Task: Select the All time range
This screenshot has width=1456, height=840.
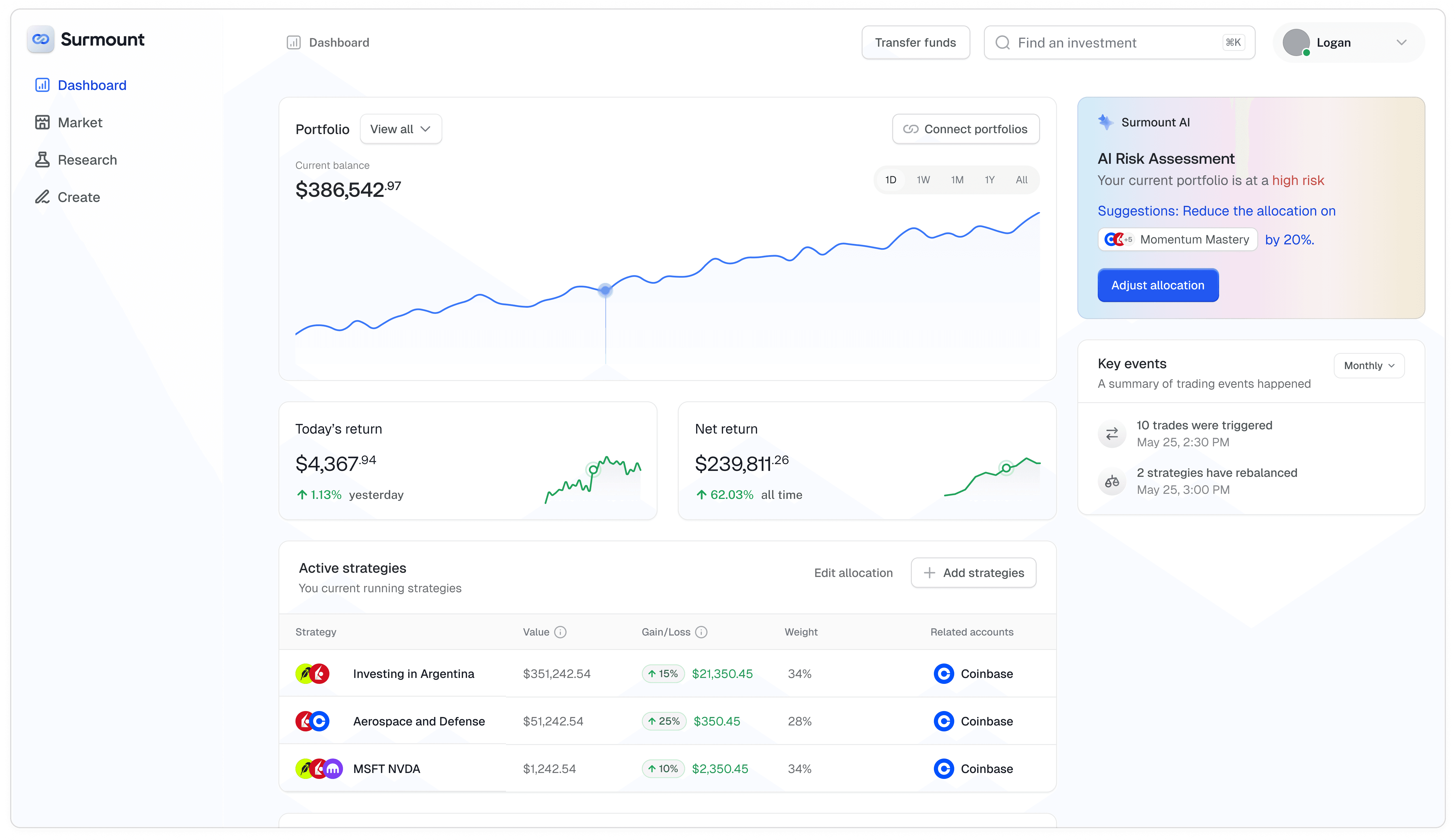Action: tap(1021, 180)
